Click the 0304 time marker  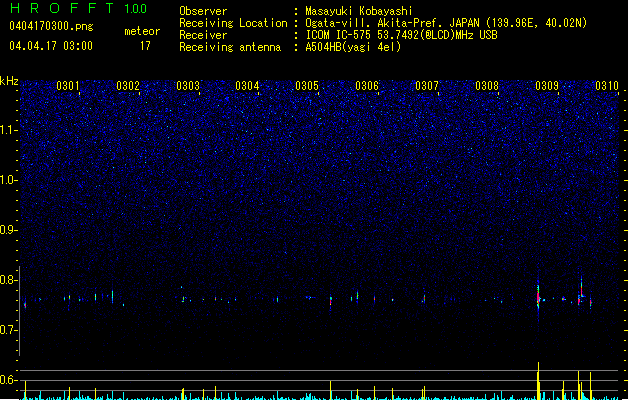tap(247, 86)
